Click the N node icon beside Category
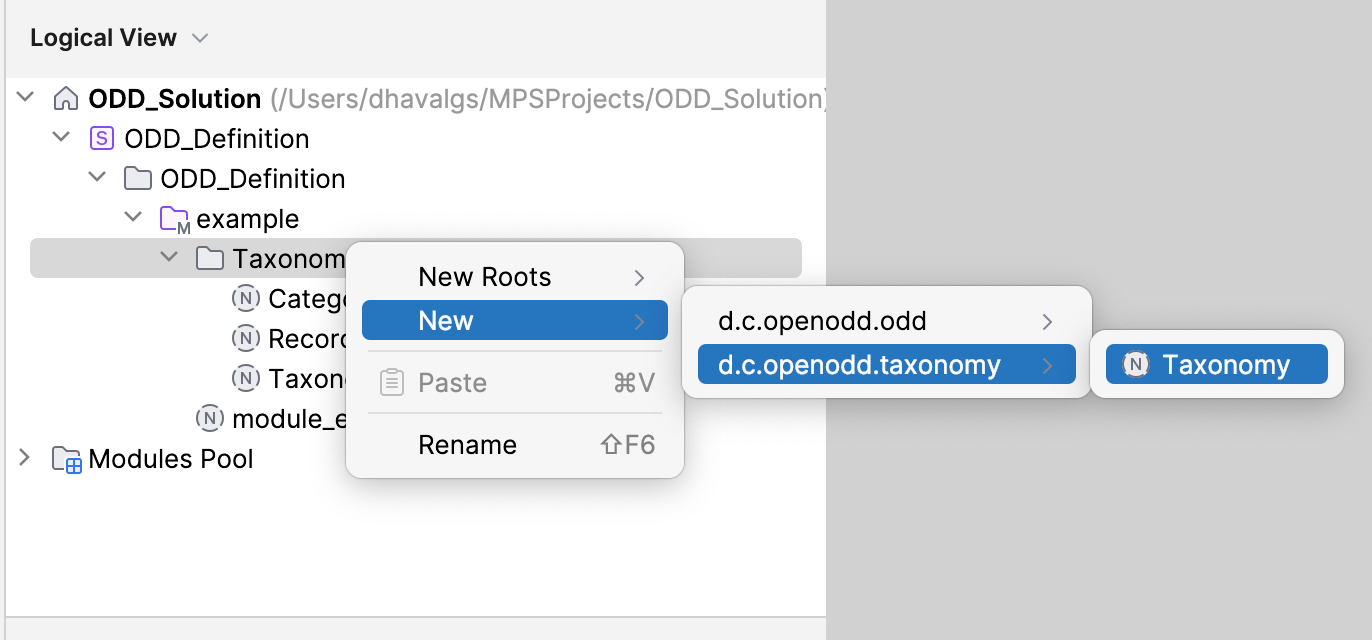 pos(245,298)
